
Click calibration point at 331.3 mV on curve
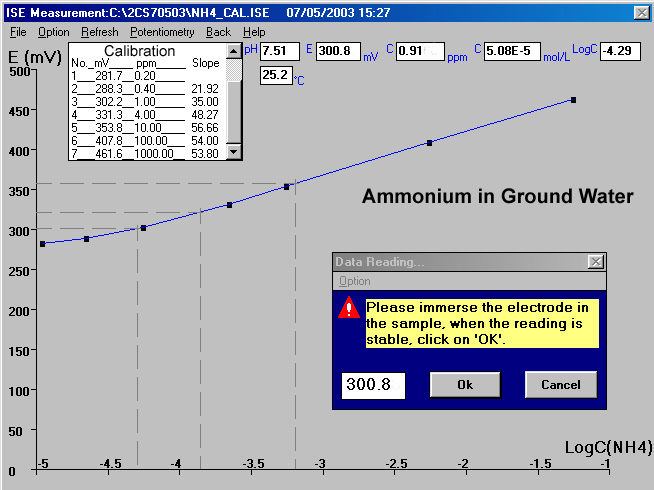coord(229,205)
